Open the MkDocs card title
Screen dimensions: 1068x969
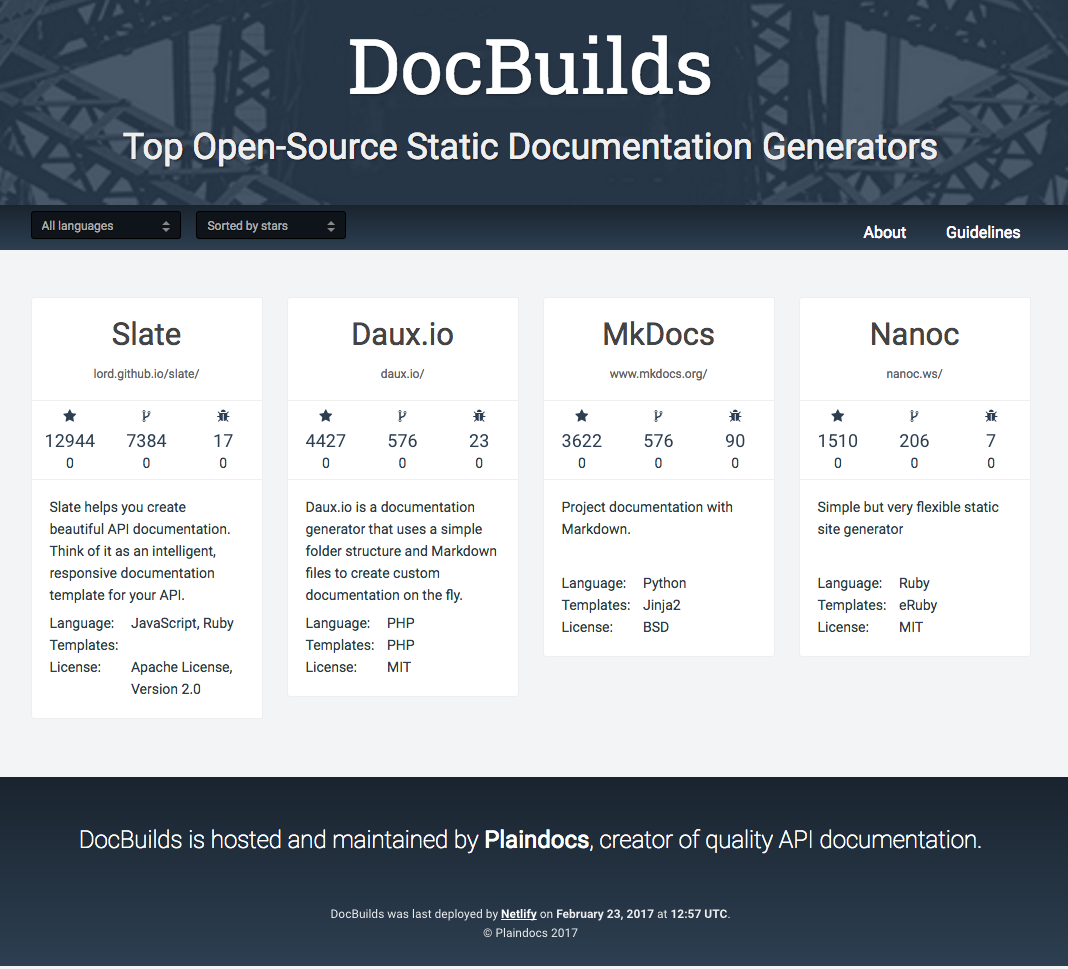(659, 334)
